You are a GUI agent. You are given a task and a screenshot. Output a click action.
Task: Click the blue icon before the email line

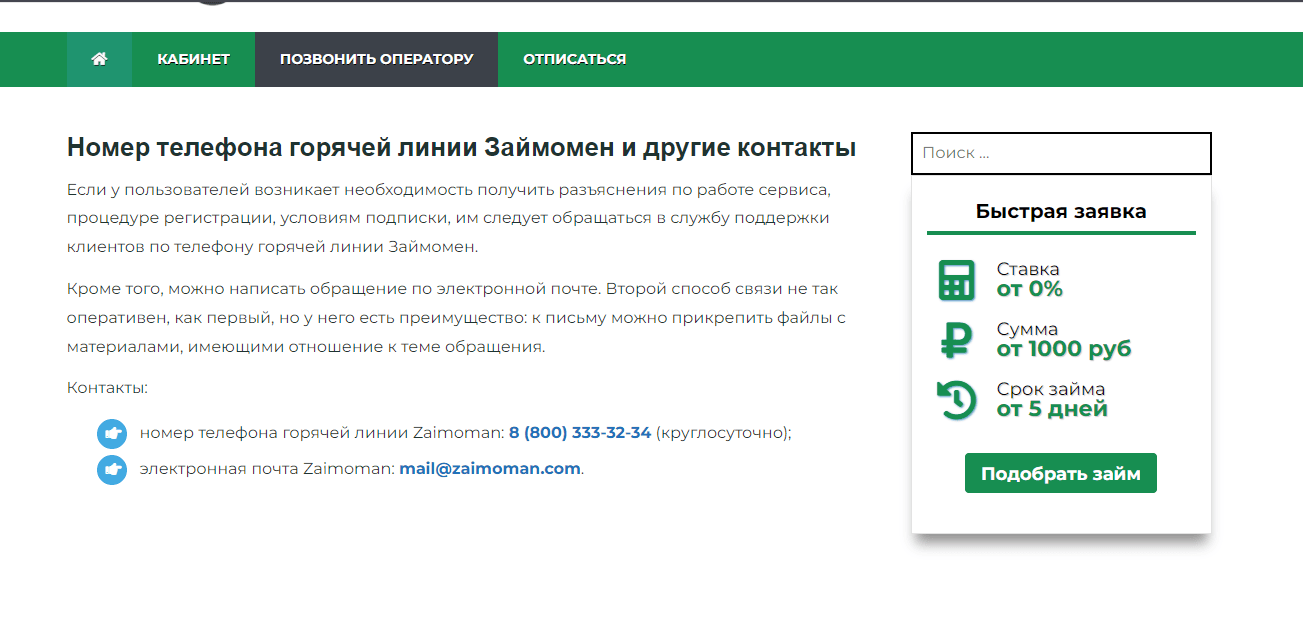coord(112,466)
